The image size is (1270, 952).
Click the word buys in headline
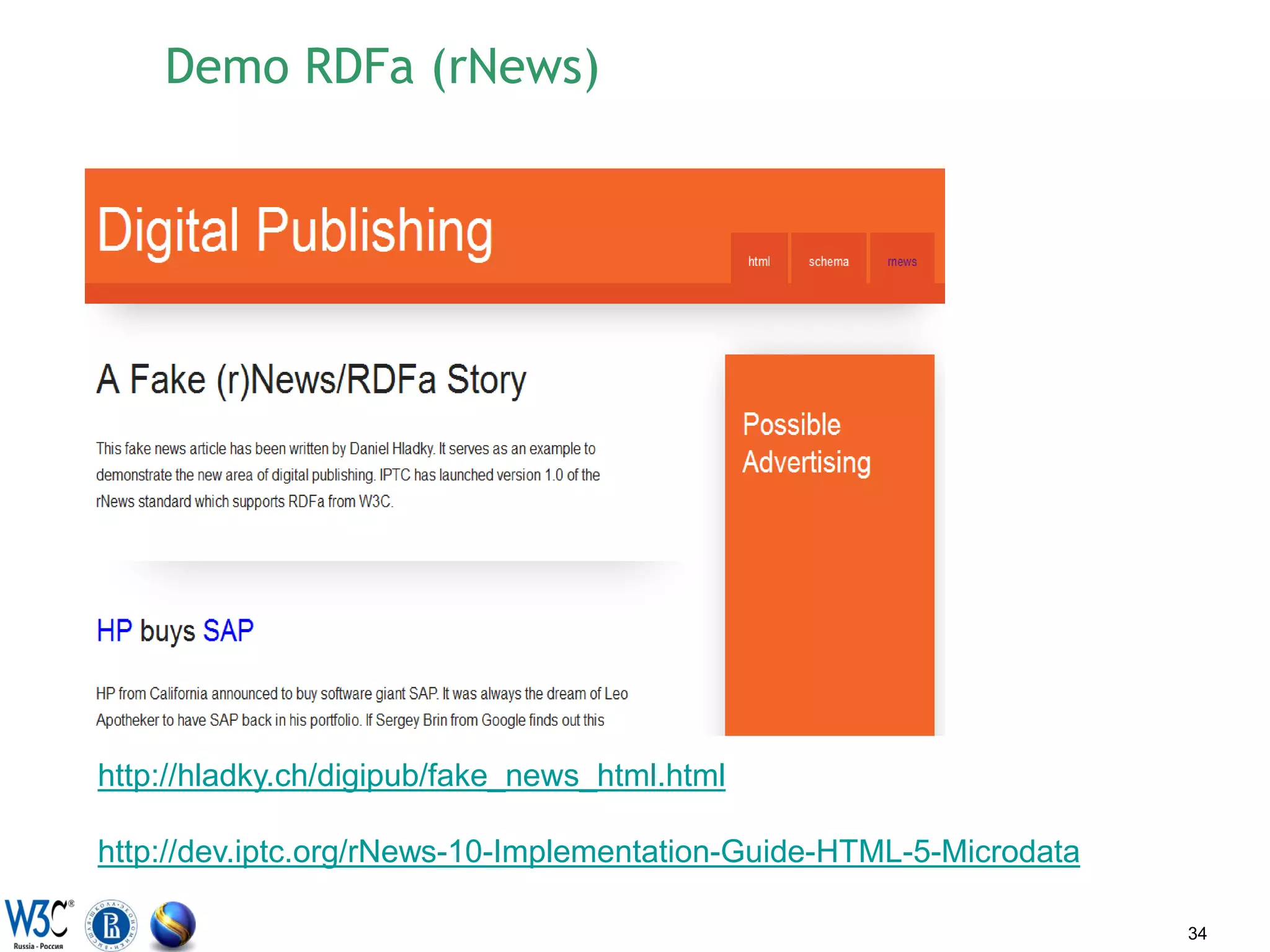pos(167,631)
